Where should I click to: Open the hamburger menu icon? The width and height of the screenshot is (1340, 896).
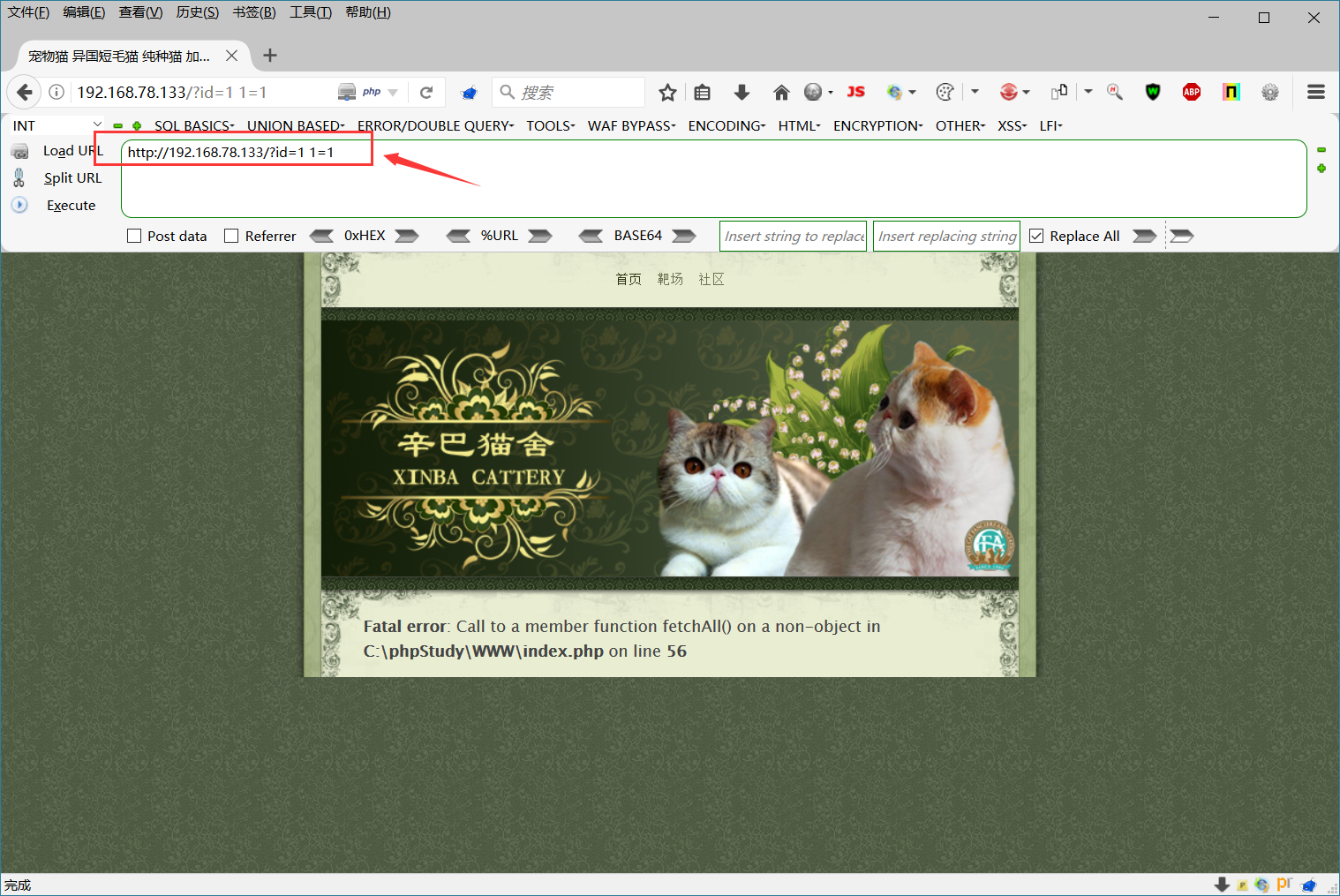coord(1316,92)
